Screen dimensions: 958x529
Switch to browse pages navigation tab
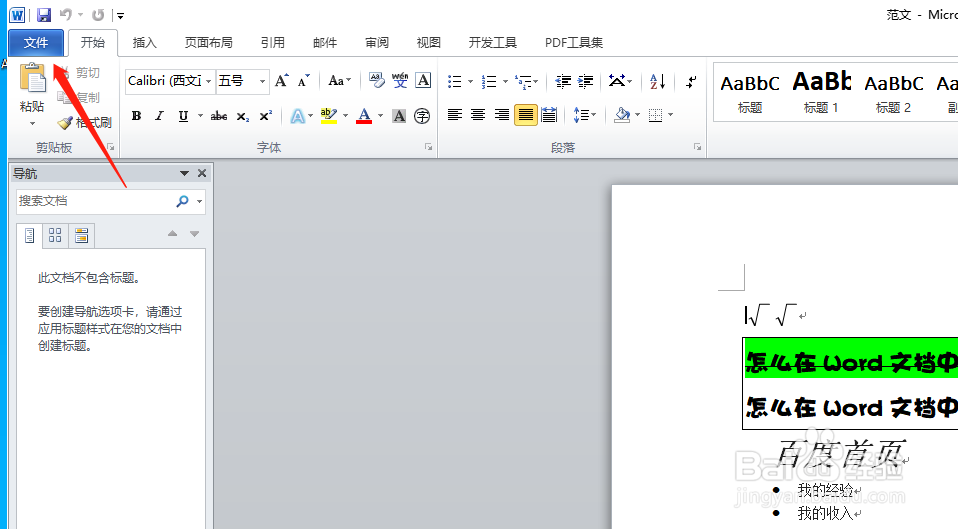pyautogui.click(x=55, y=235)
